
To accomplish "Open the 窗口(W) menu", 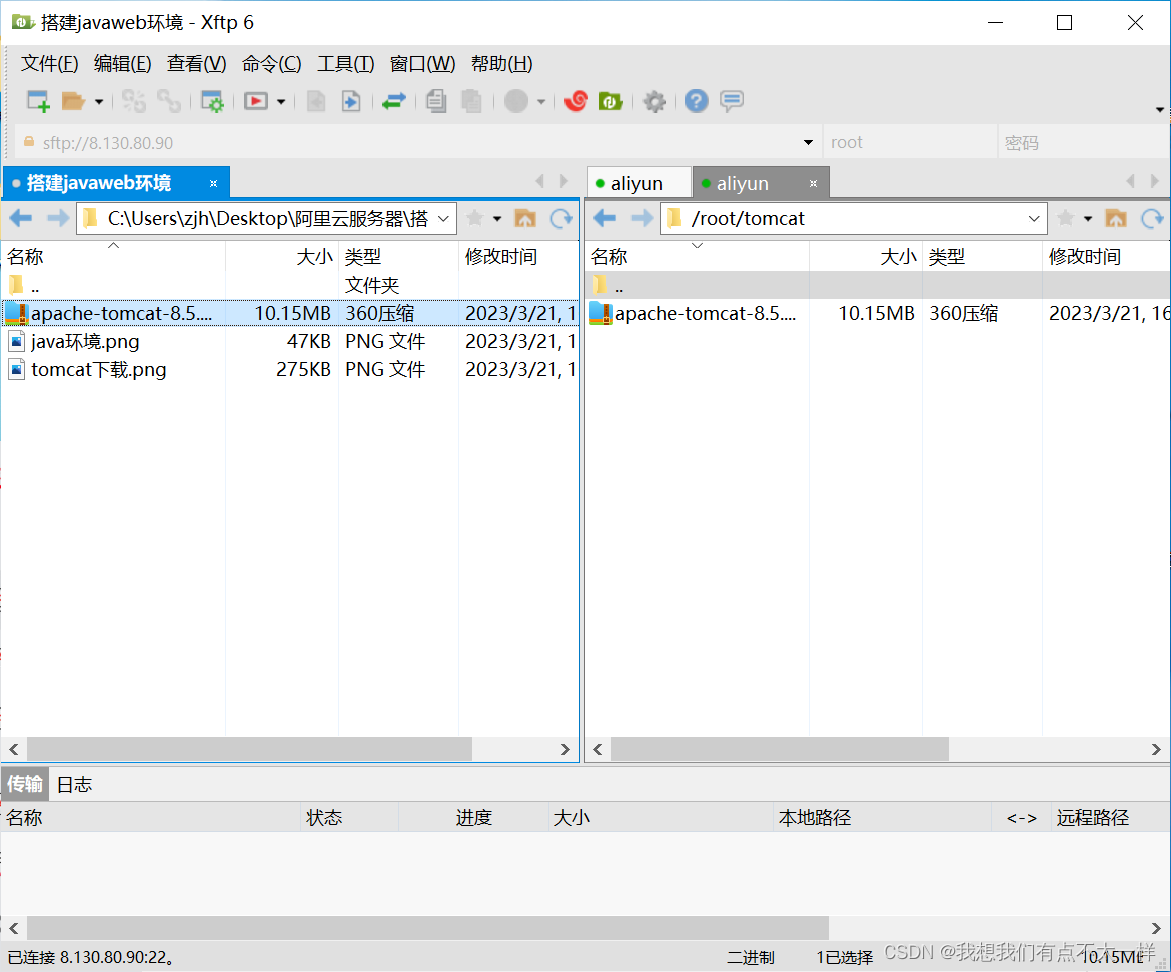I will pos(423,64).
